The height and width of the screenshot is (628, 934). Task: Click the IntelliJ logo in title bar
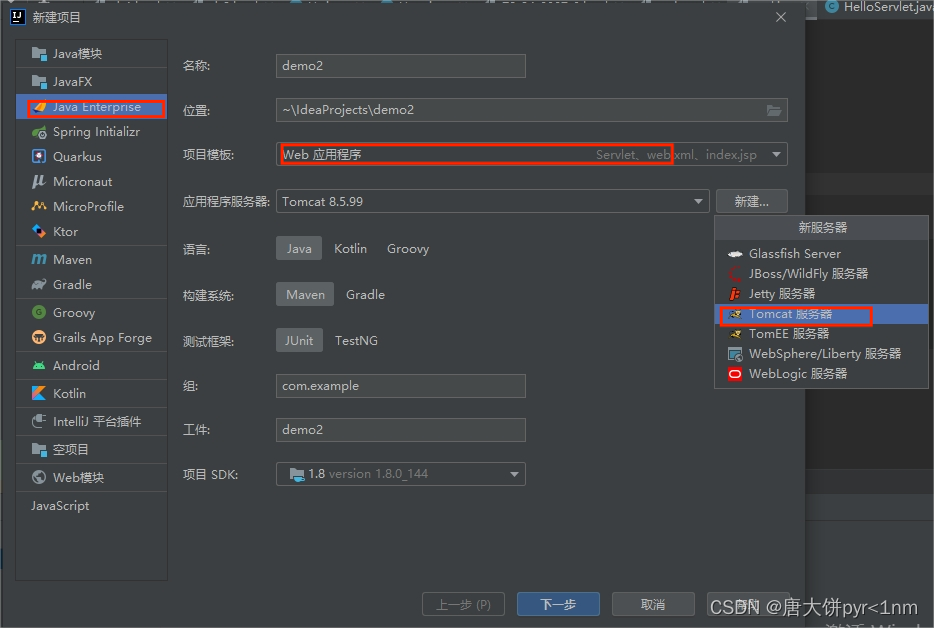[x=18, y=17]
